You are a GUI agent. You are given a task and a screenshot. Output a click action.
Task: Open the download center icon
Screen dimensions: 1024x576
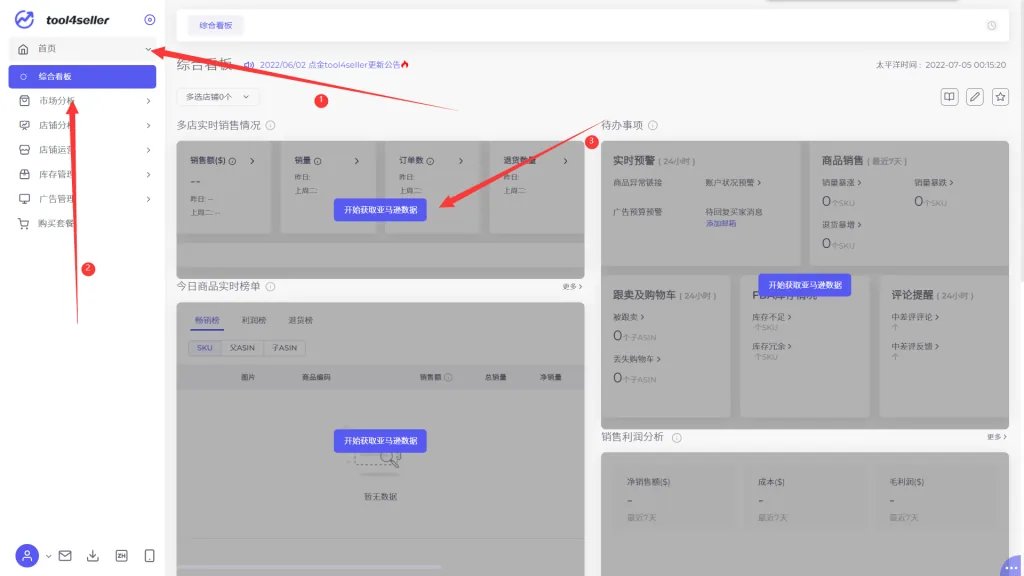[x=93, y=556]
